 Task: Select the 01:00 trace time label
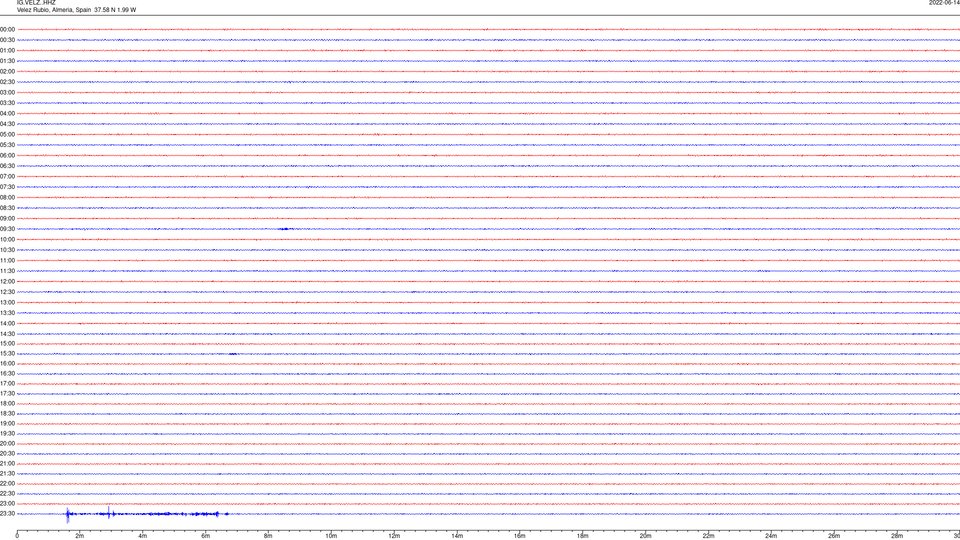pos(7,50)
